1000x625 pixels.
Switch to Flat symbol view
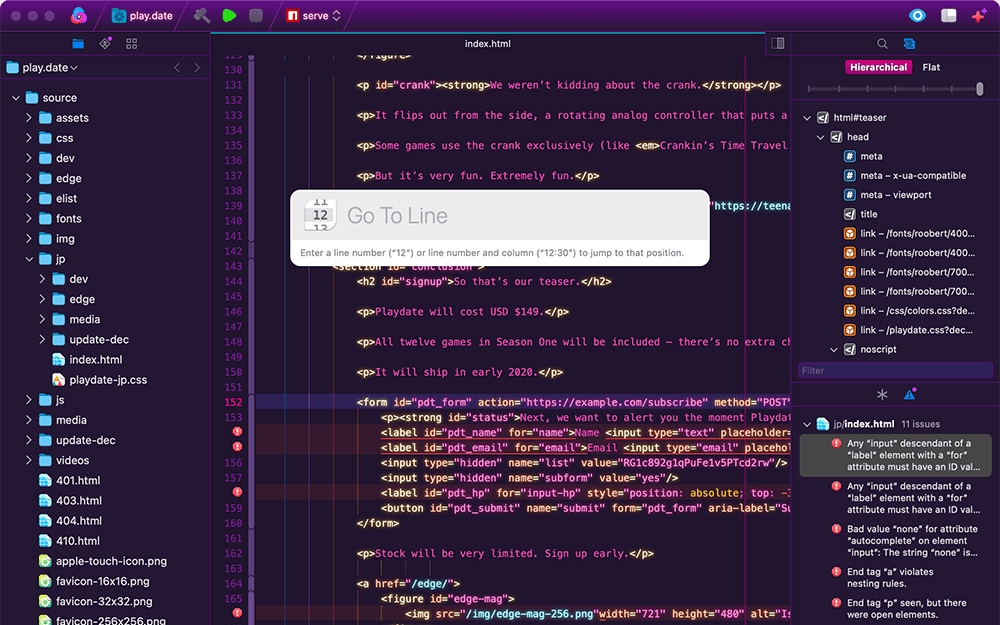pyautogui.click(x=931, y=67)
